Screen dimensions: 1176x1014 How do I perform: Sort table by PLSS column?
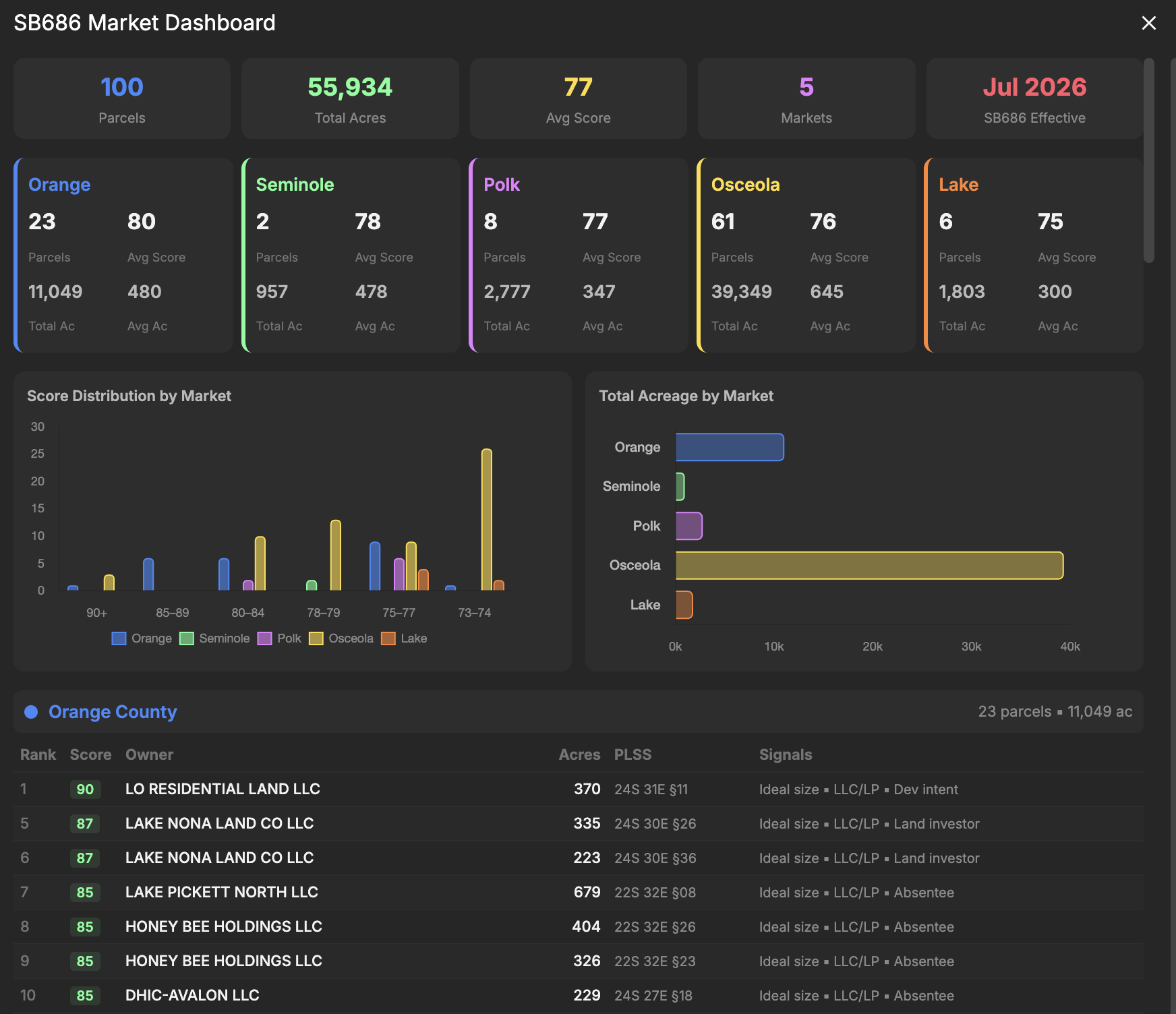tap(633, 754)
